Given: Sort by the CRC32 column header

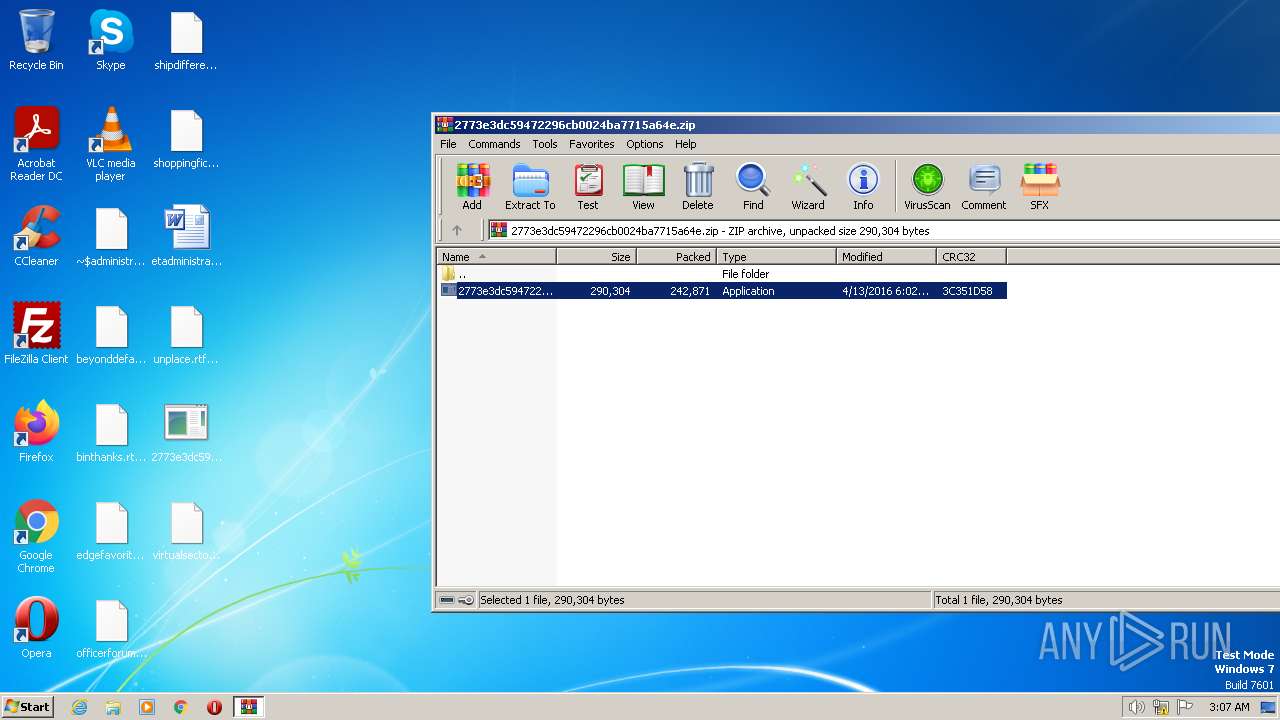Looking at the screenshot, I should (x=971, y=257).
